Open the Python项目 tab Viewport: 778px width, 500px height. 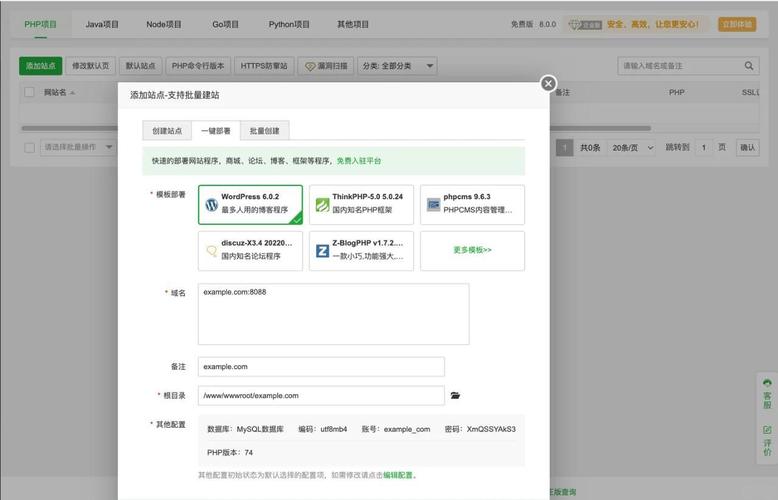(289, 24)
